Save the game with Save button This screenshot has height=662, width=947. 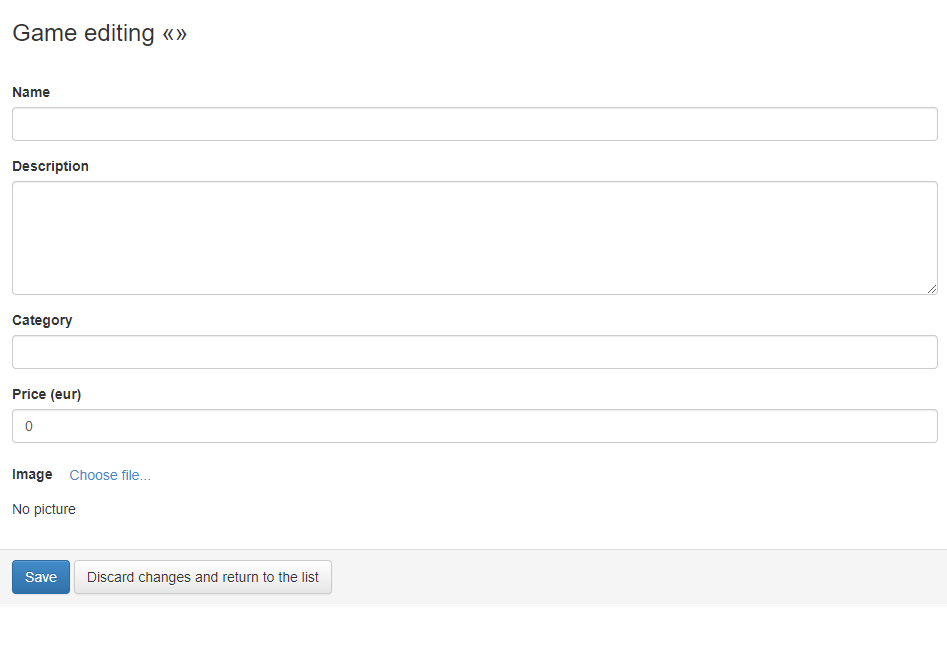41,577
